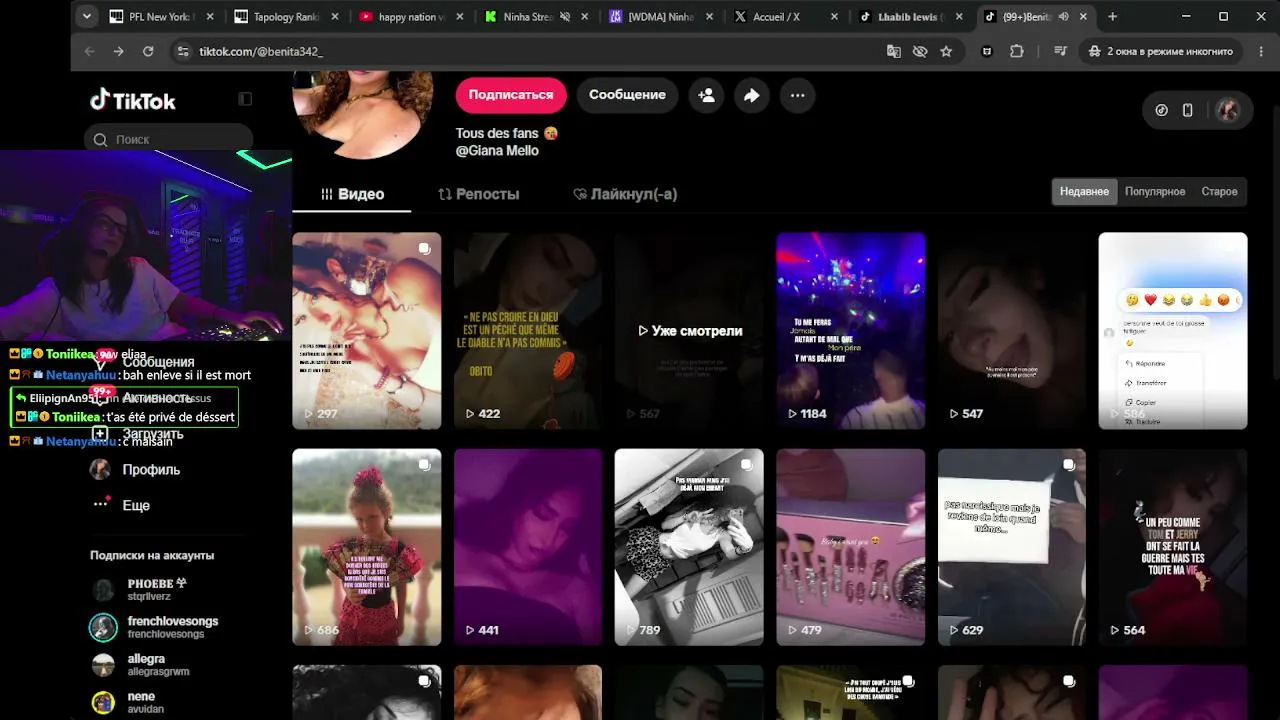Open the video with 686 views
The image size is (1280, 720).
[366, 547]
